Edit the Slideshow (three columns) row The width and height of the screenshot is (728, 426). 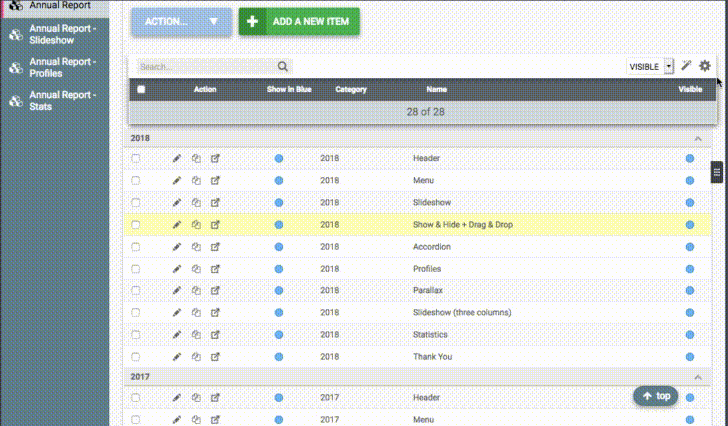177,313
